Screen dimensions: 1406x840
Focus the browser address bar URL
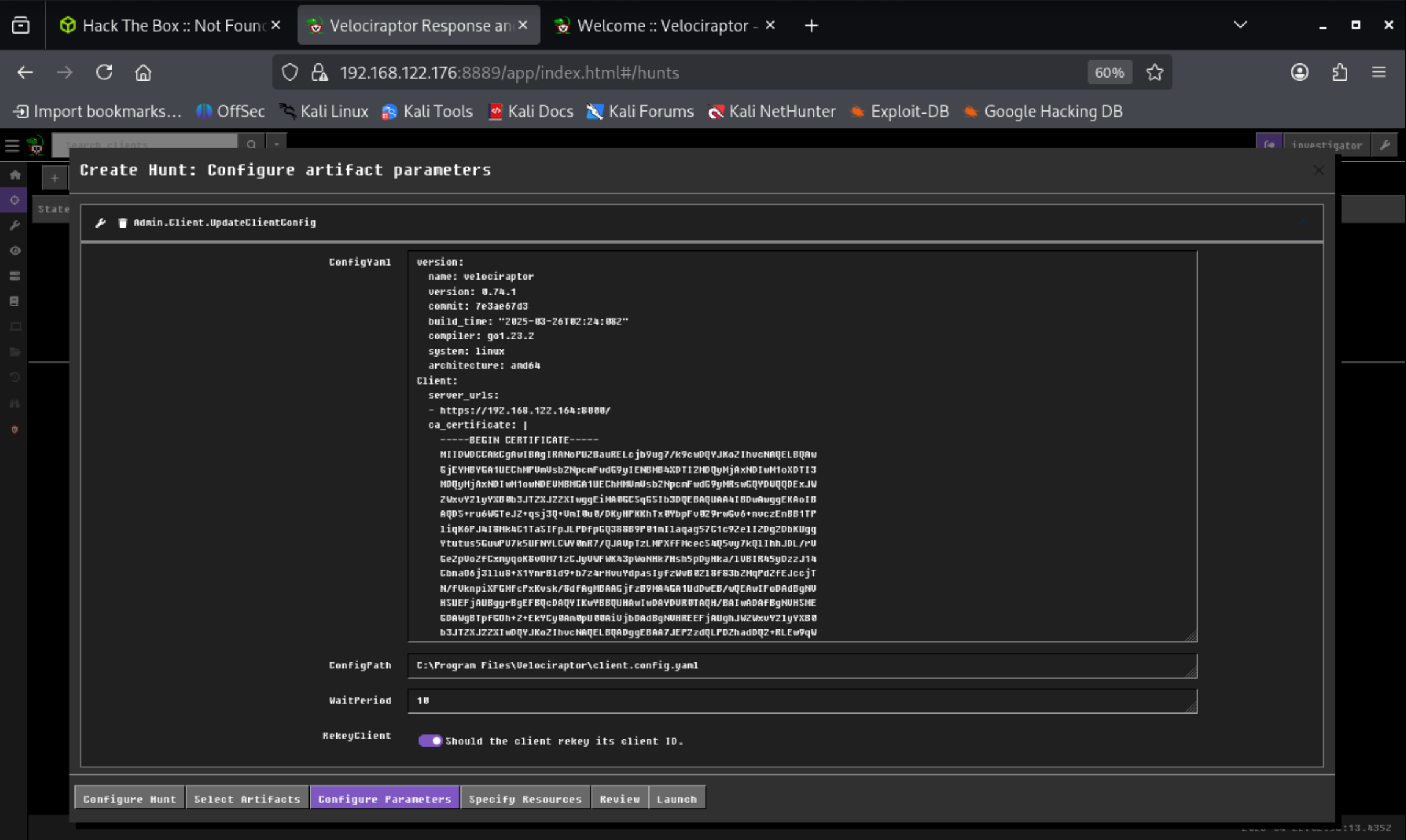coord(509,73)
